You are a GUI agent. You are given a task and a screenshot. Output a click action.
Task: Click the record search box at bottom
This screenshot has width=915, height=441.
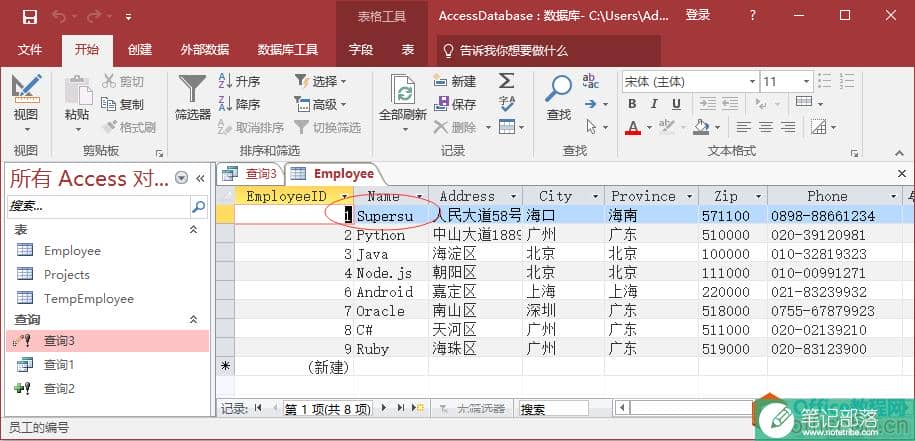click(x=553, y=409)
